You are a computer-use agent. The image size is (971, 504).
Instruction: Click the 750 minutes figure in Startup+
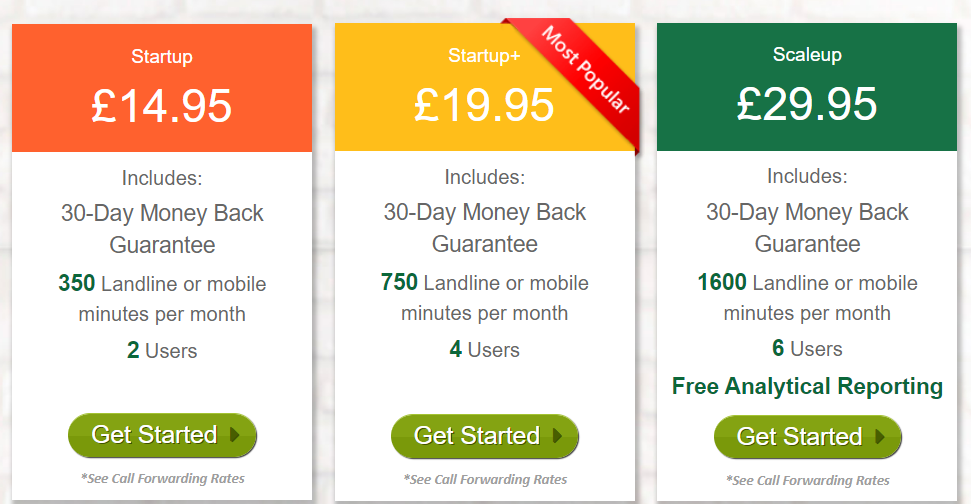pos(400,283)
